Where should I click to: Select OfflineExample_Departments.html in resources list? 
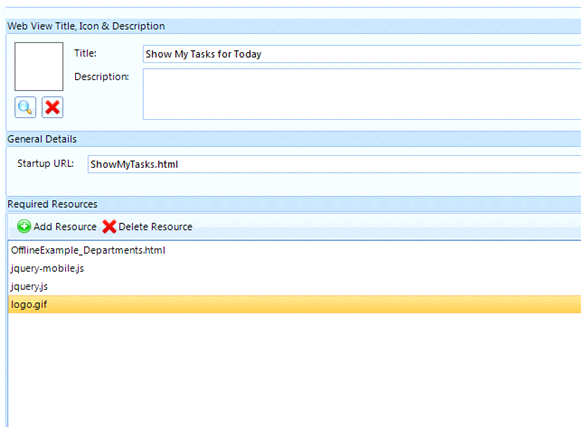pyautogui.click(x=294, y=250)
